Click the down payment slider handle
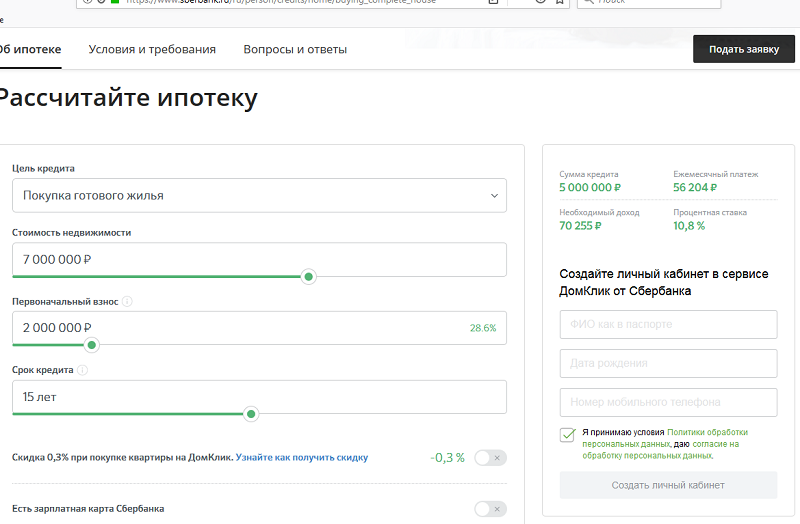The height and width of the screenshot is (524, 800). [92, 345]
